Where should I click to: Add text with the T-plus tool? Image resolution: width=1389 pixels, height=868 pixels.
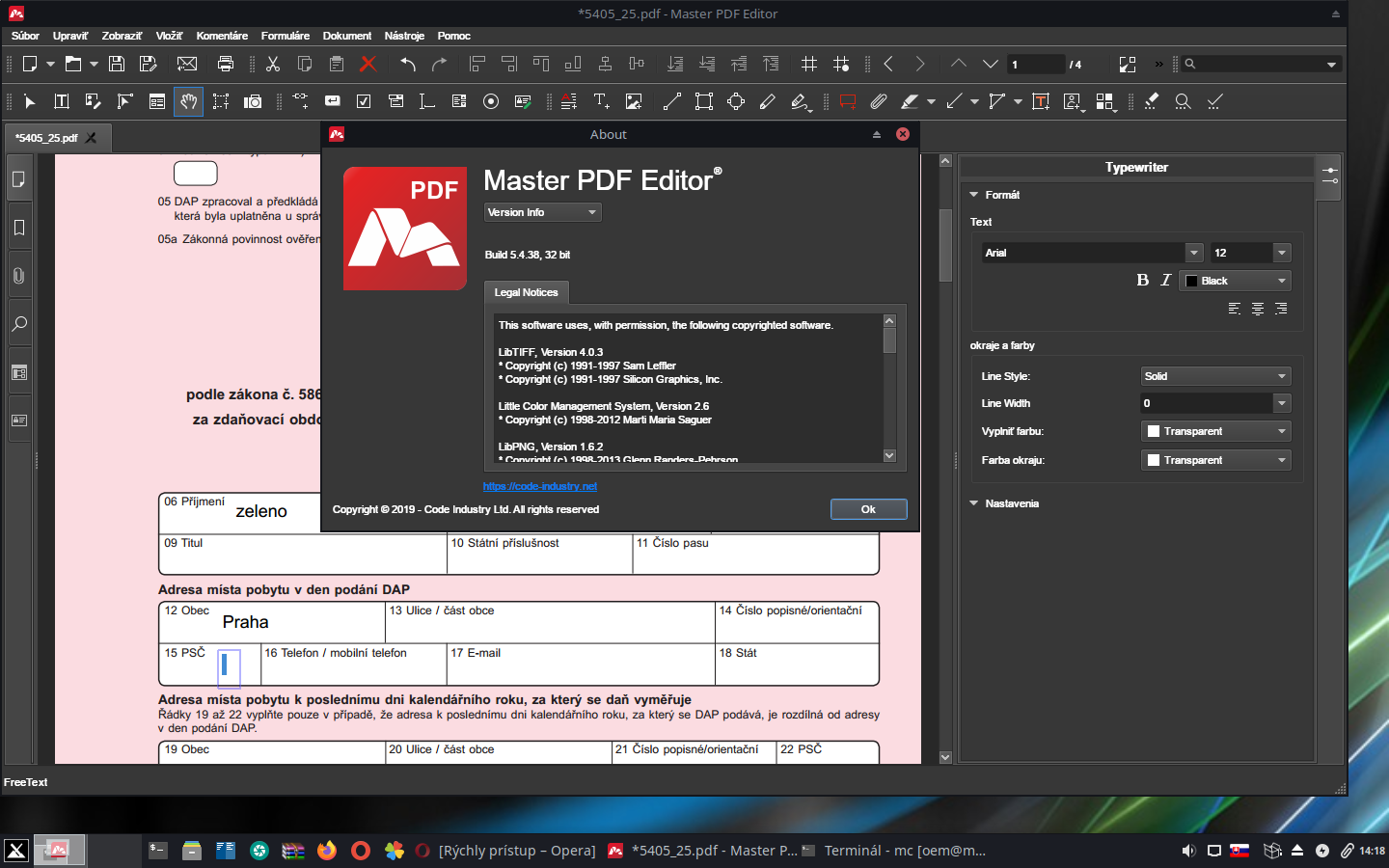(x=601, y=101)
